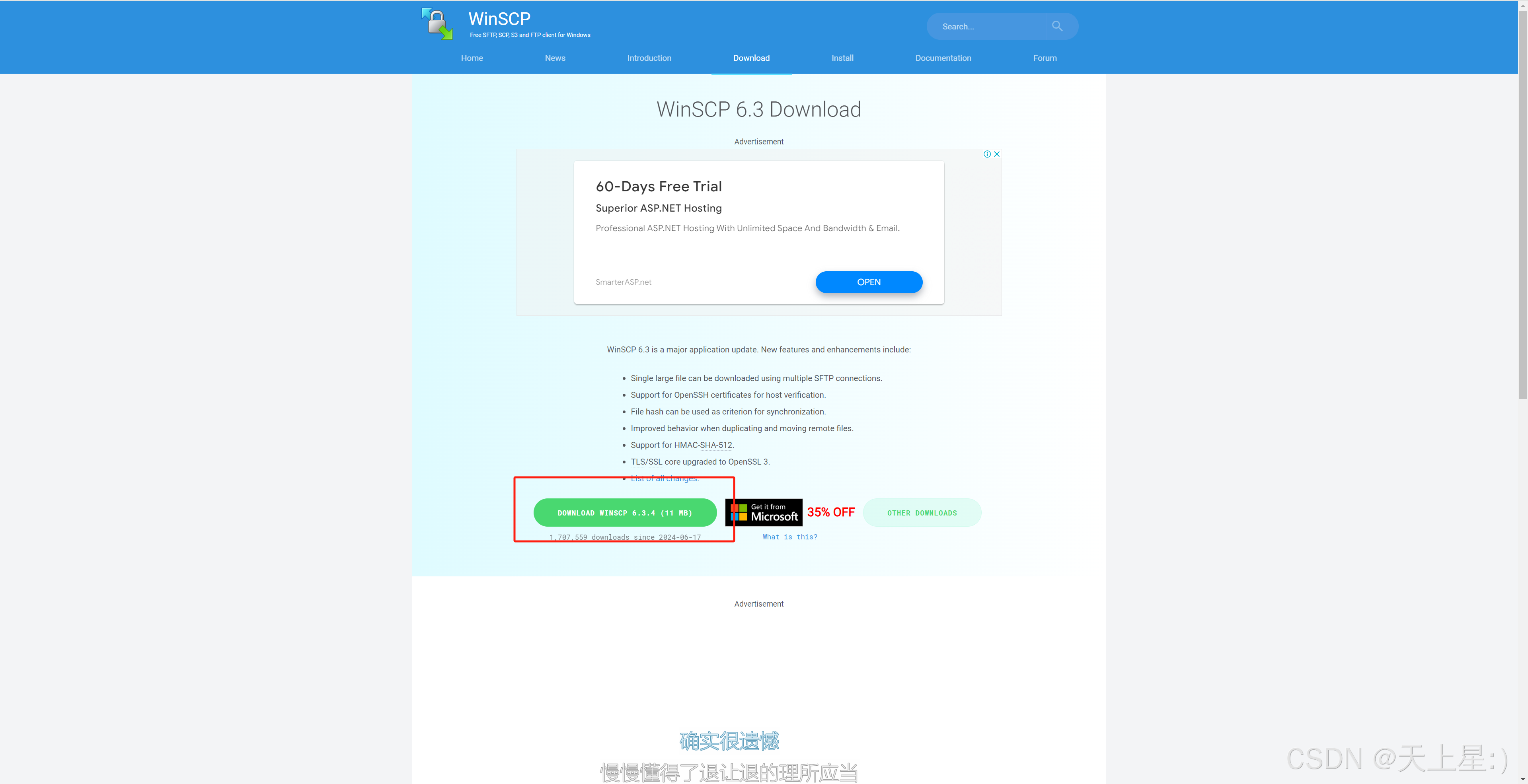Image resolution: width=1528 pixels, height=784 pixels.
Task: Click the 'OPEN' button in the advertisement
Action: pos(868,281)
